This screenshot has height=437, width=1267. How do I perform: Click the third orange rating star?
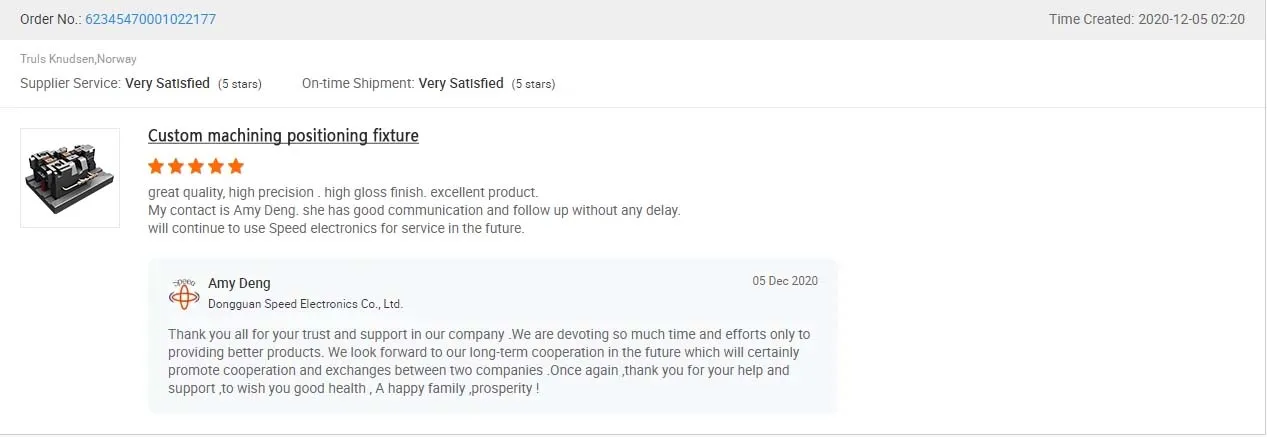(x=196, y=166)
